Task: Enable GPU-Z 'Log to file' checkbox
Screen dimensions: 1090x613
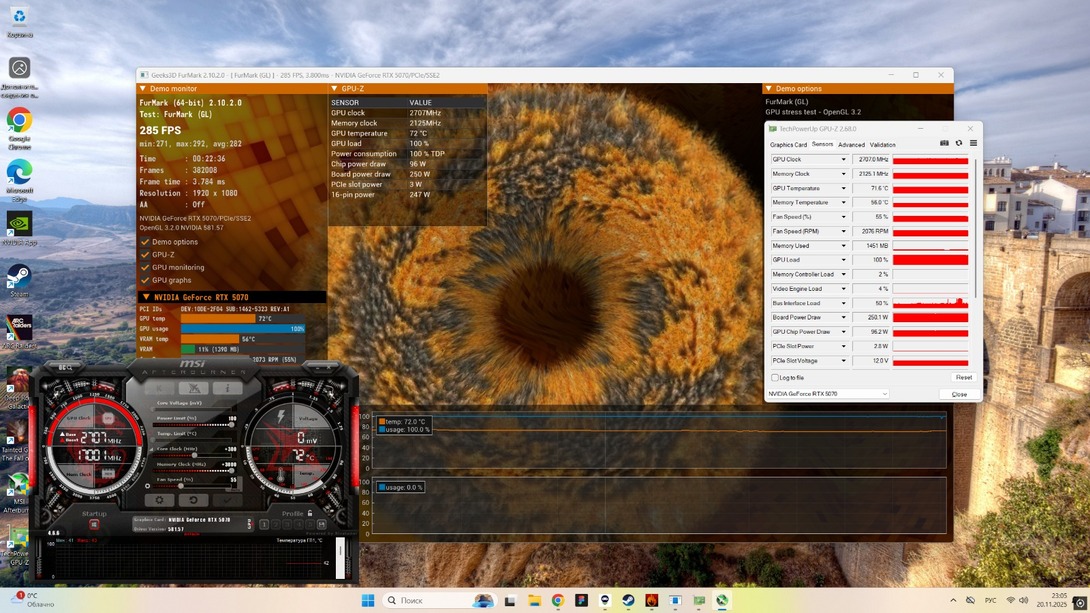Action: point(775,377)
